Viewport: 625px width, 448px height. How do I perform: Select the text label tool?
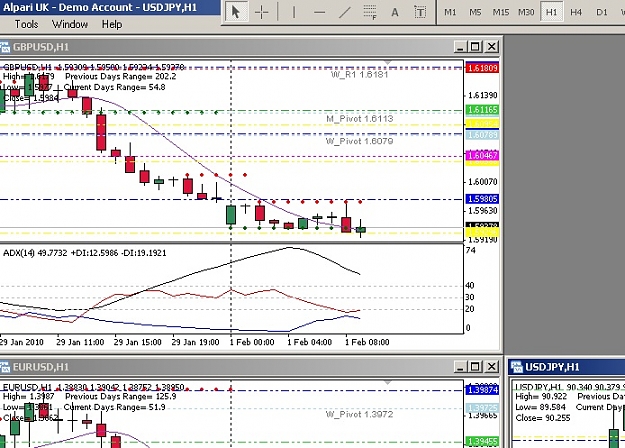(x=420, y=12)
